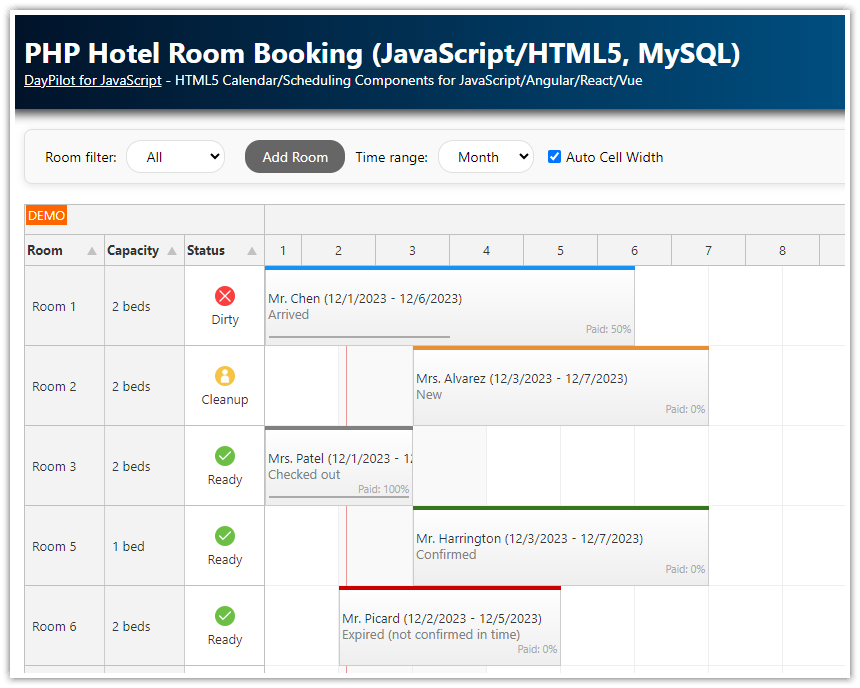
Task: Disable the Auto Cell Width checkbox
Action: 553,156
